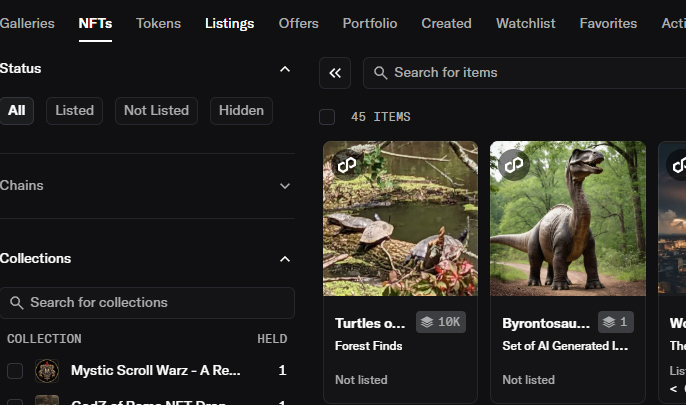The width and height of the screenshot is (686, 405).
Task: Expand the Chains filter section
Action: click(x=284, y=186)
